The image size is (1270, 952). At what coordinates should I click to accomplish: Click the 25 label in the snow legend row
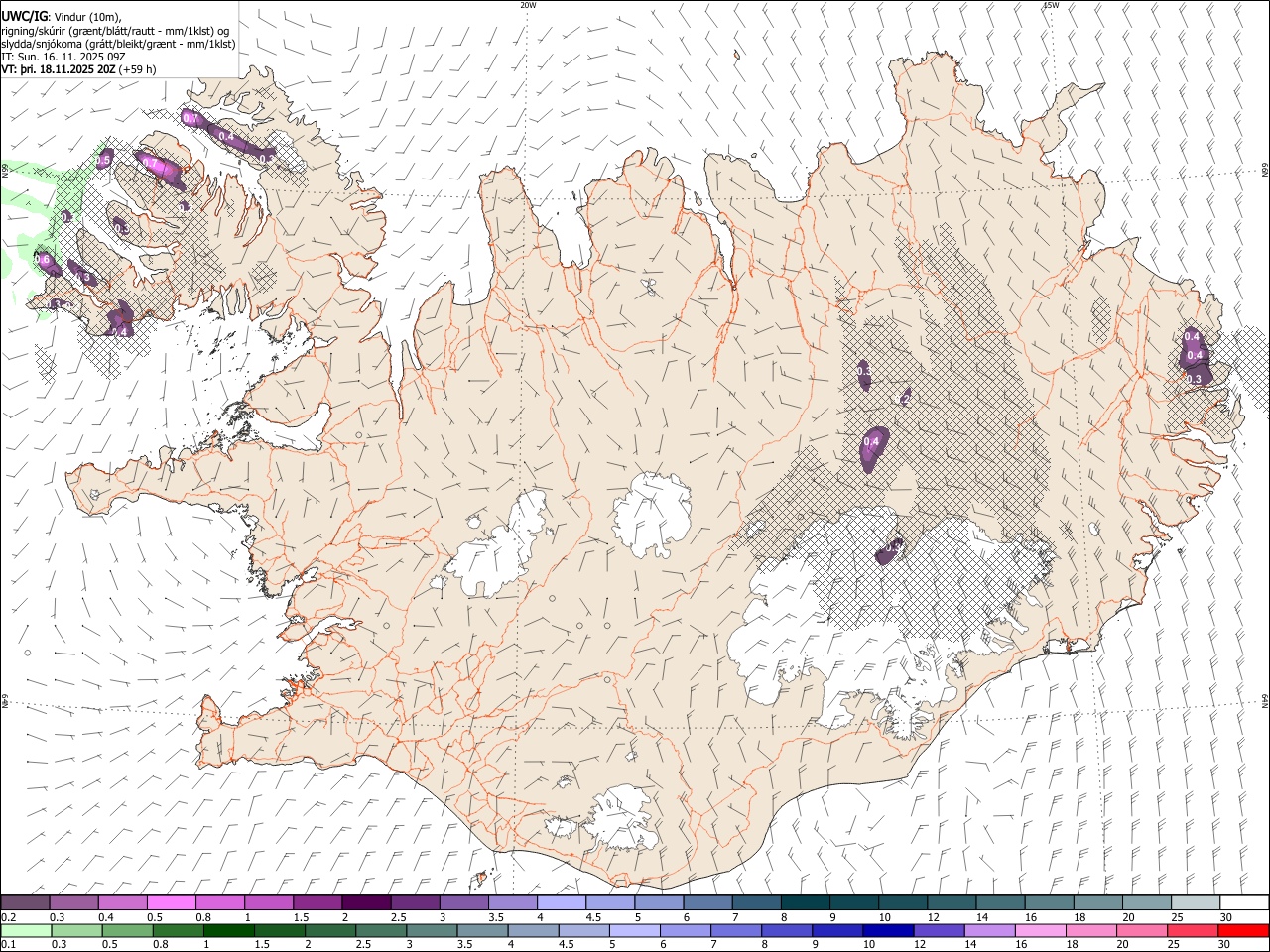click(1176, 917)
